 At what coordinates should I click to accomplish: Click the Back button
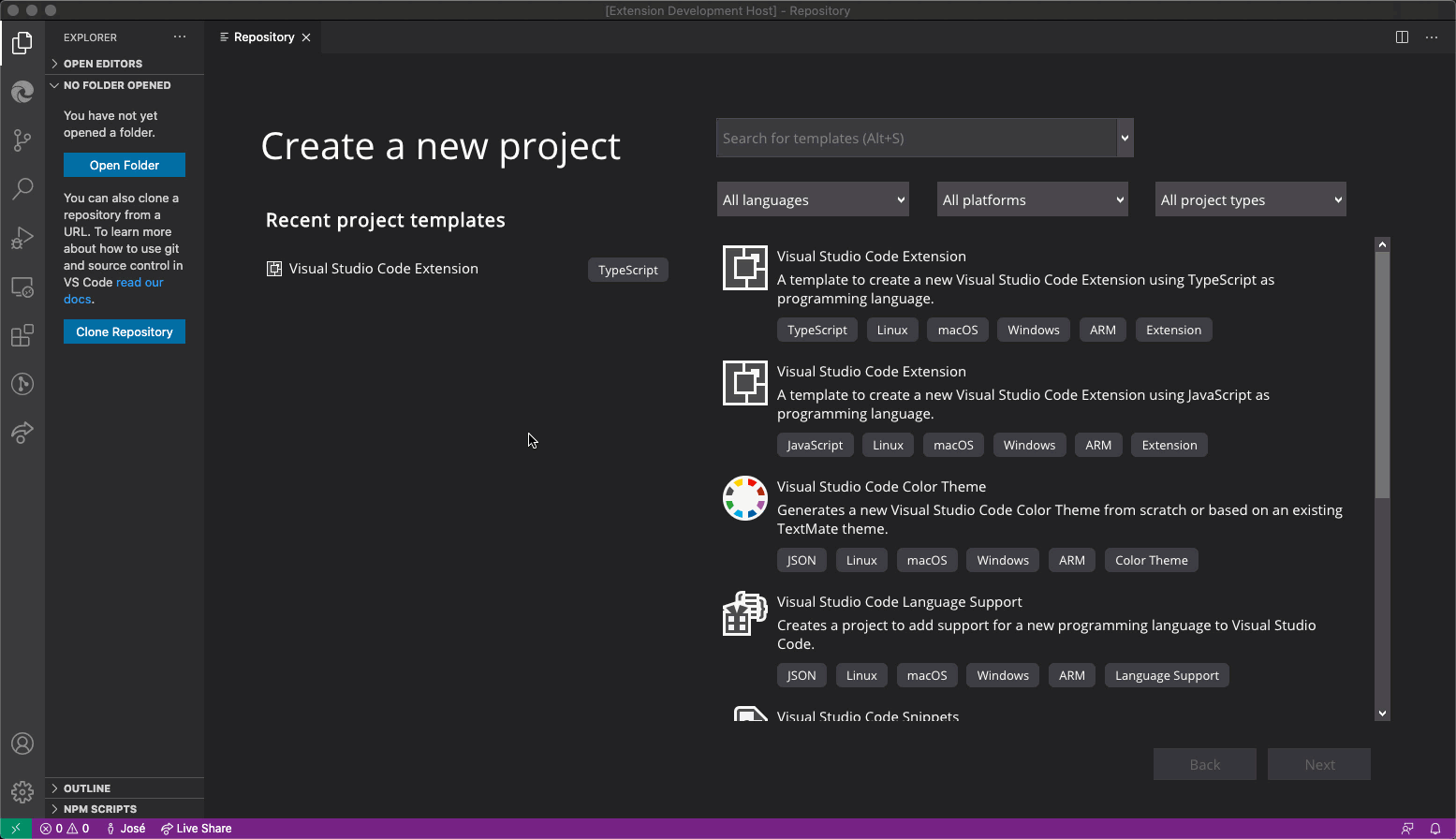1205,764
